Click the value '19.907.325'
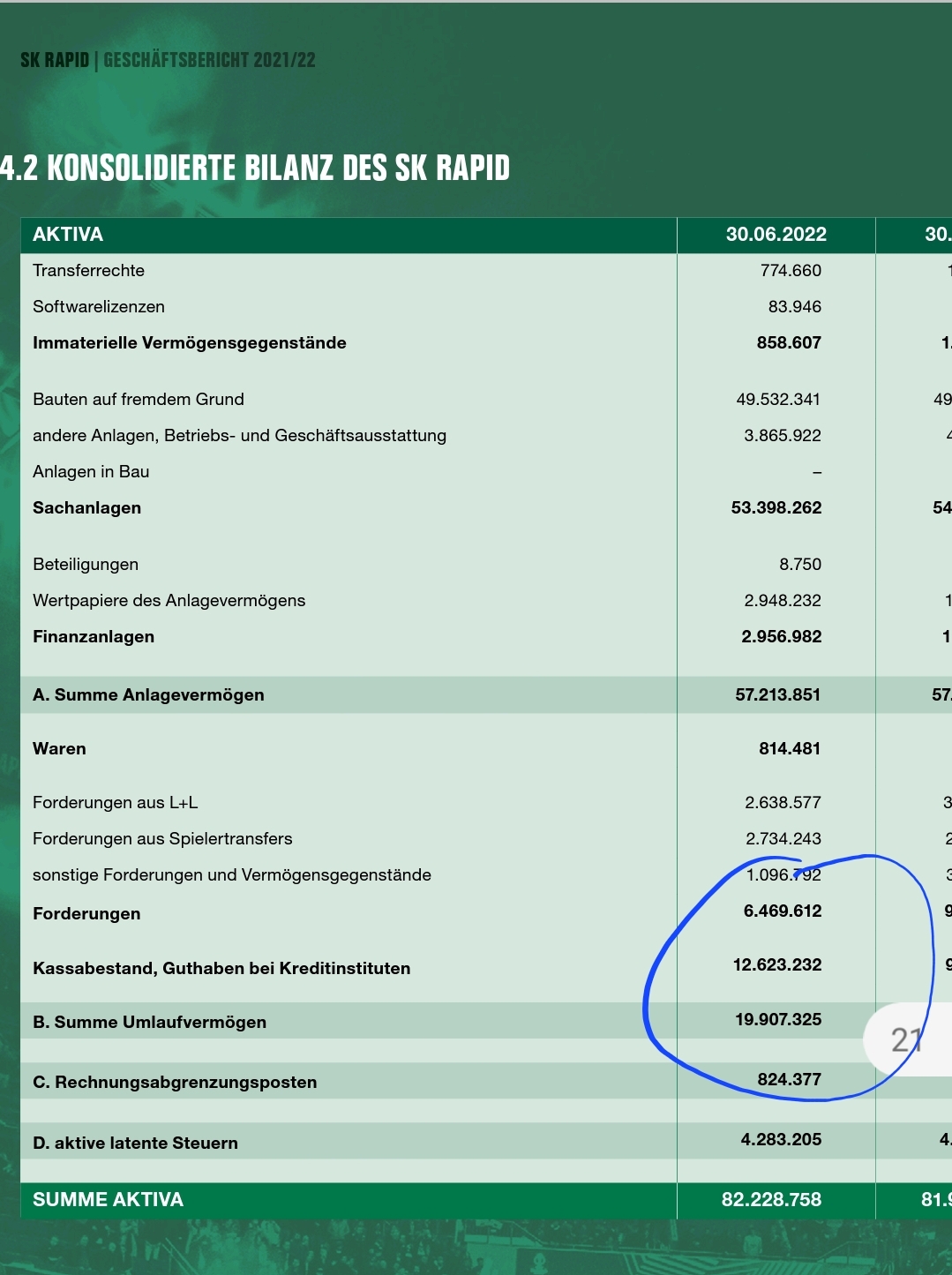Screen dimensions: 952x1275 coord(778,1020)
